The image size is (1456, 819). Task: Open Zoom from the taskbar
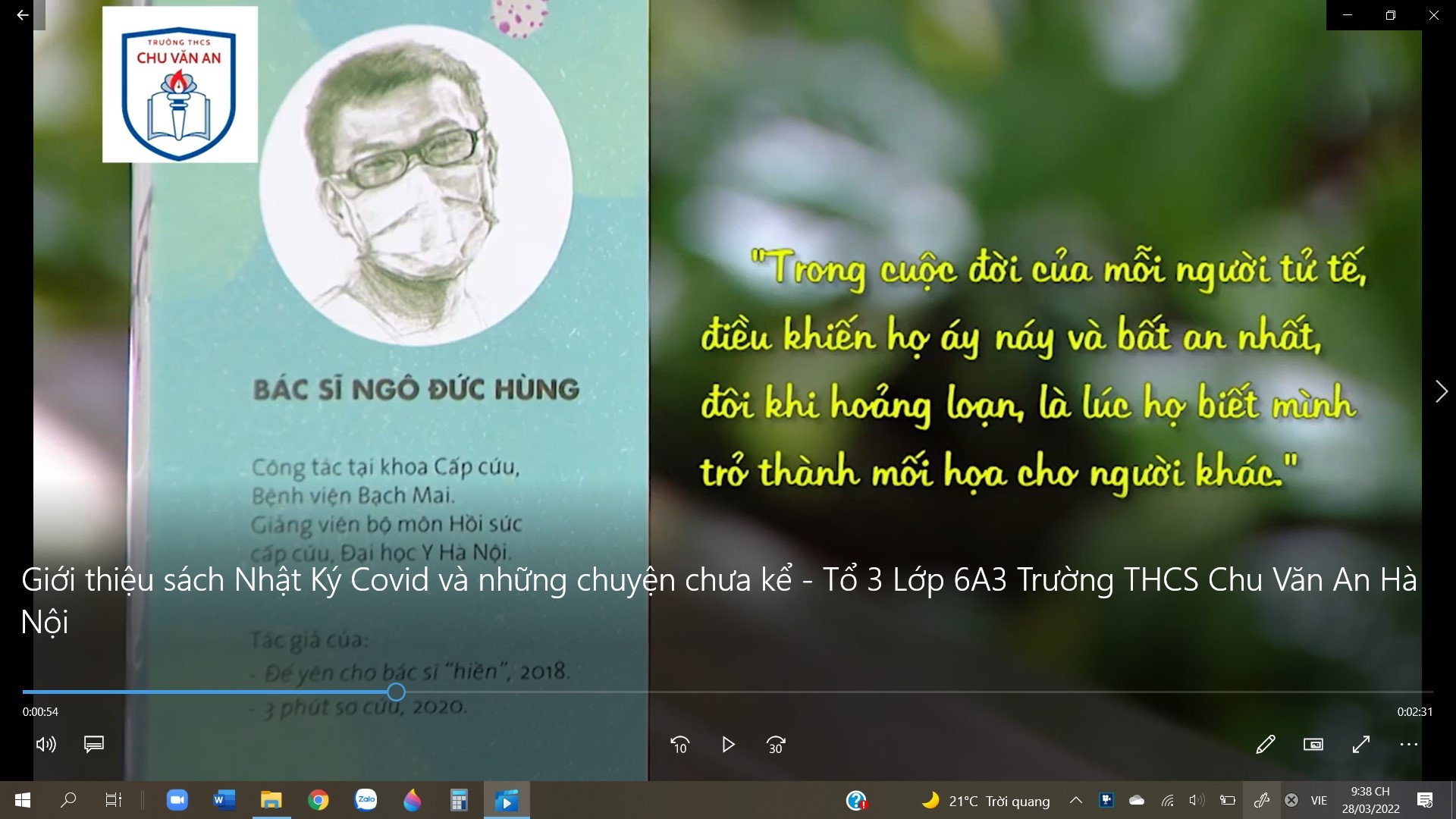pos(177,800)
